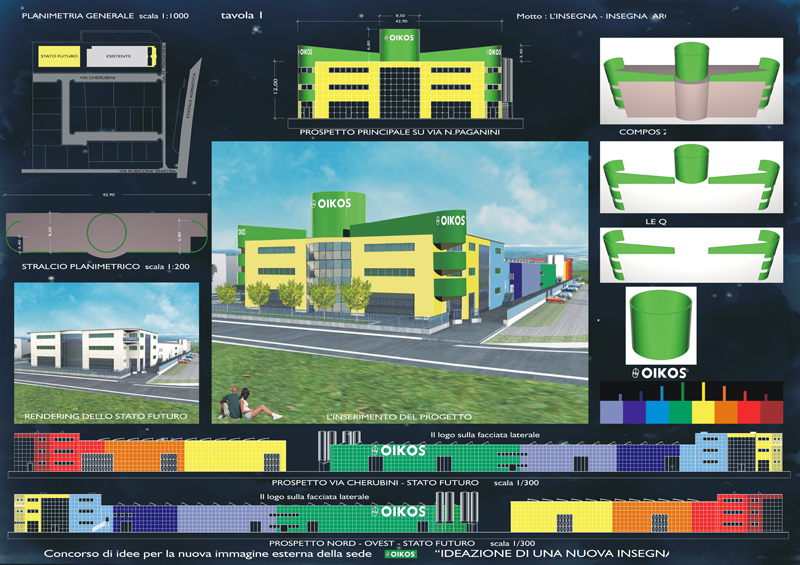Image resolution: width=800 pixels, height=565 pixels.
Task: Click the pink-and-green 3D composition model
Action: [691, 81]
